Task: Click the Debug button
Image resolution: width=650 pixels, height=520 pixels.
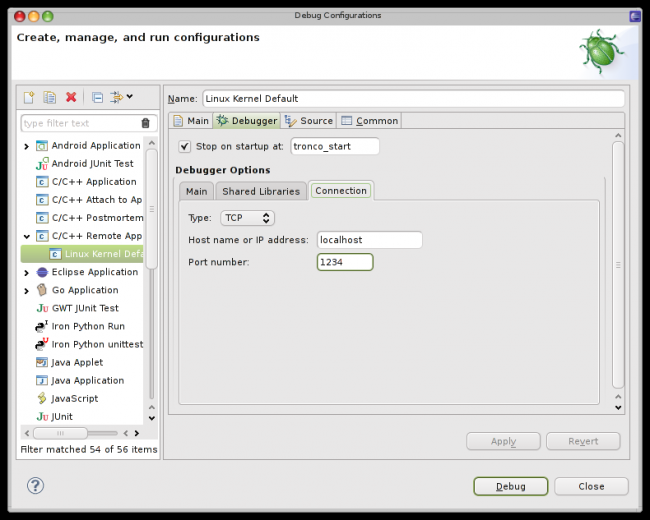Action: [511, 486]
